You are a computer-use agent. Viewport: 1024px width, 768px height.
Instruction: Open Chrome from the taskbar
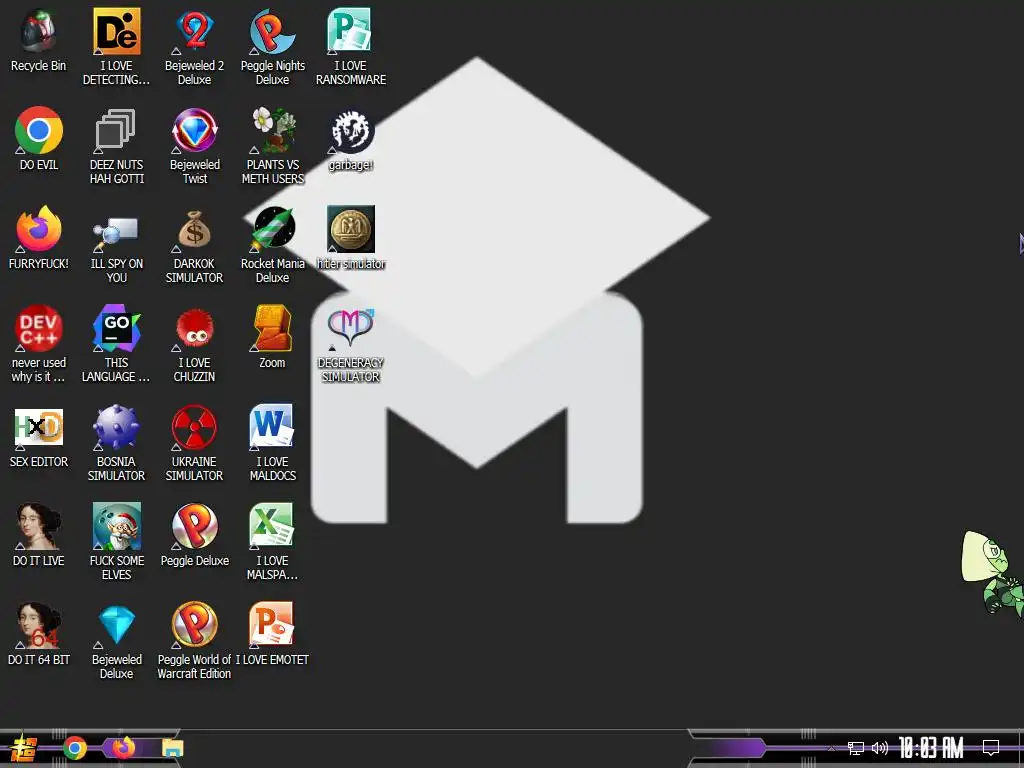(x=74, y=748)
